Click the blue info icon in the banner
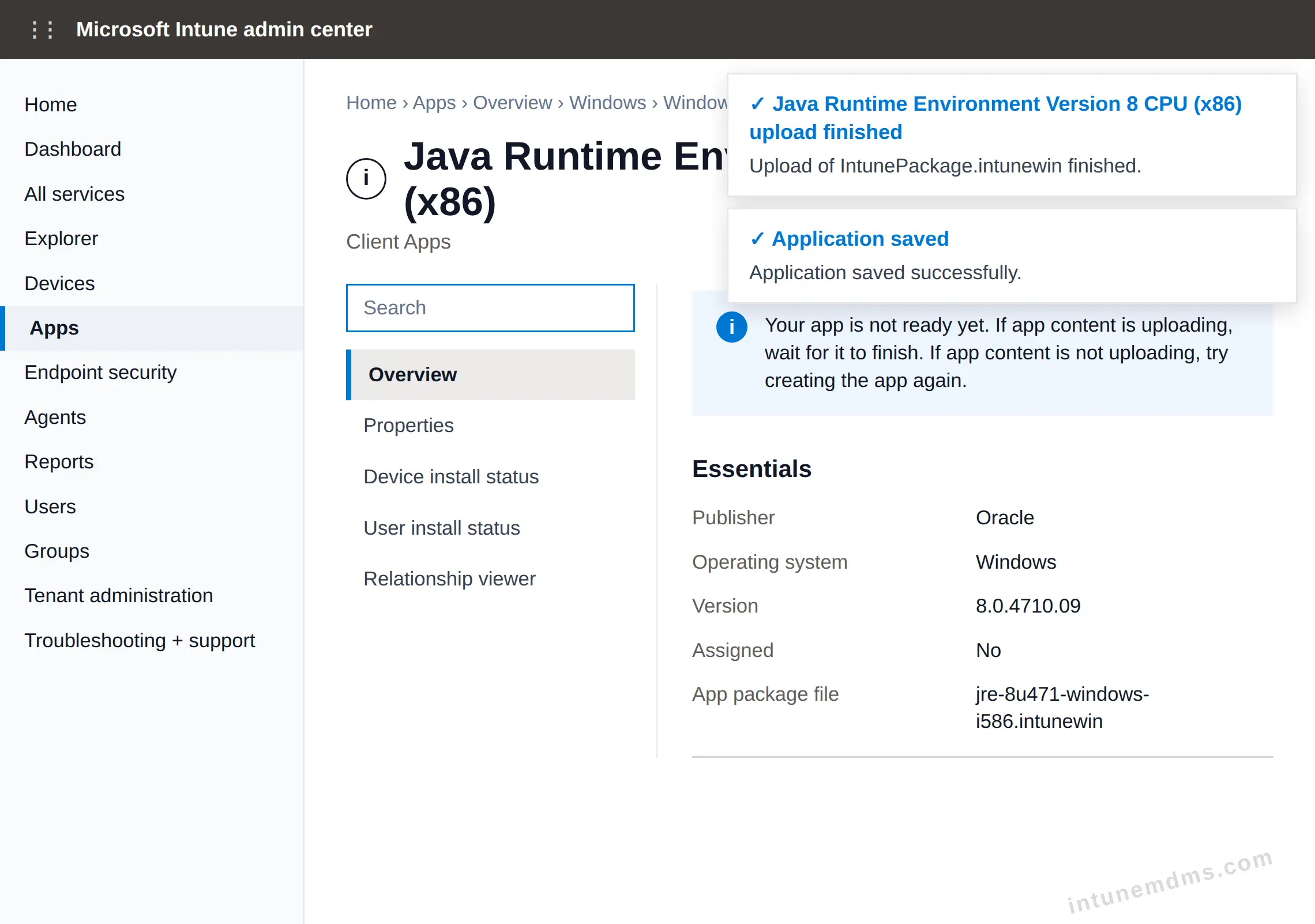 coord(731,327)
